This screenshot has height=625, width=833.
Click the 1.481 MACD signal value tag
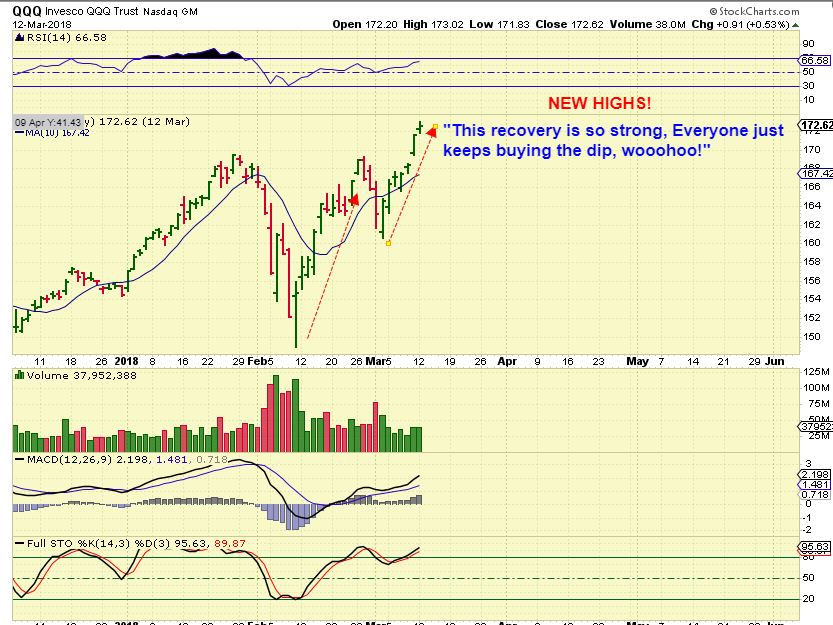814,485
